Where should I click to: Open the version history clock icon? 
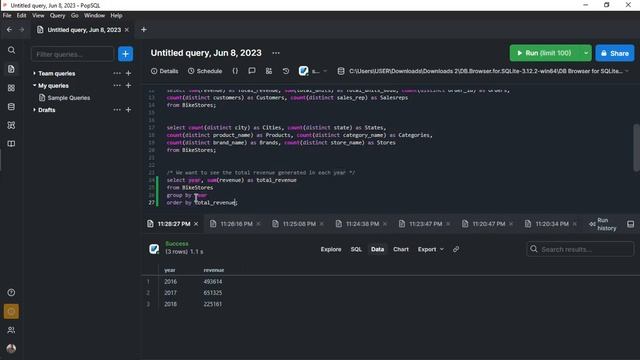coord(286,71)
